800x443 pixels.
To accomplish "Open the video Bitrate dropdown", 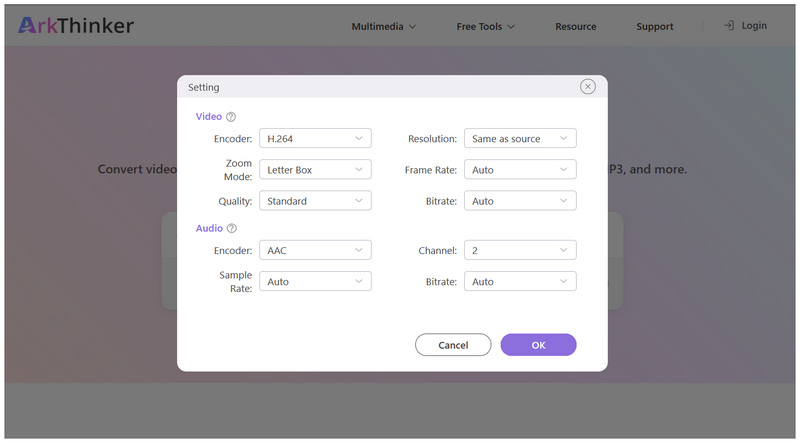I will tap(520, 201).
